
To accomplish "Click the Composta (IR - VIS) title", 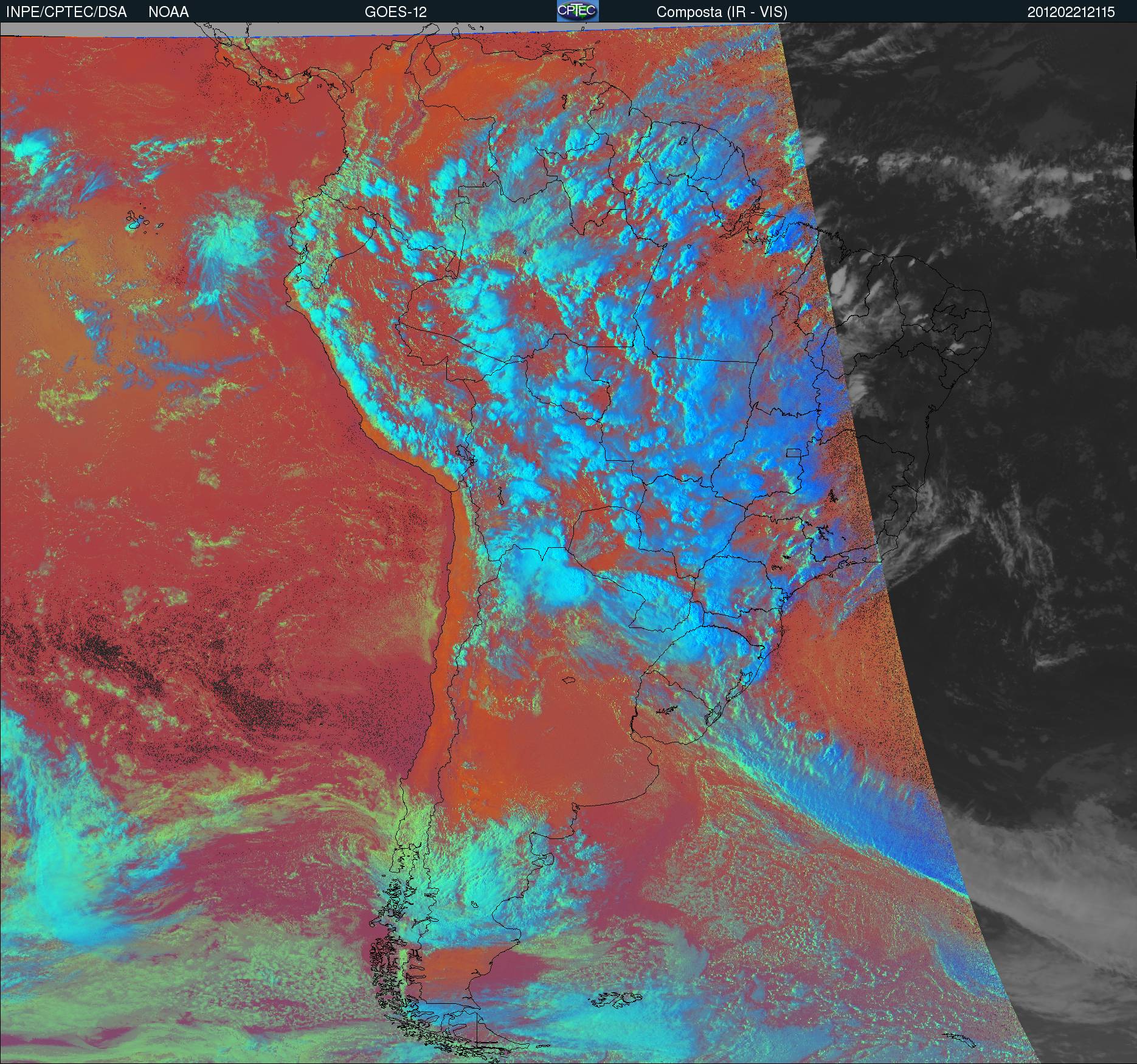I will coord(722,12).
